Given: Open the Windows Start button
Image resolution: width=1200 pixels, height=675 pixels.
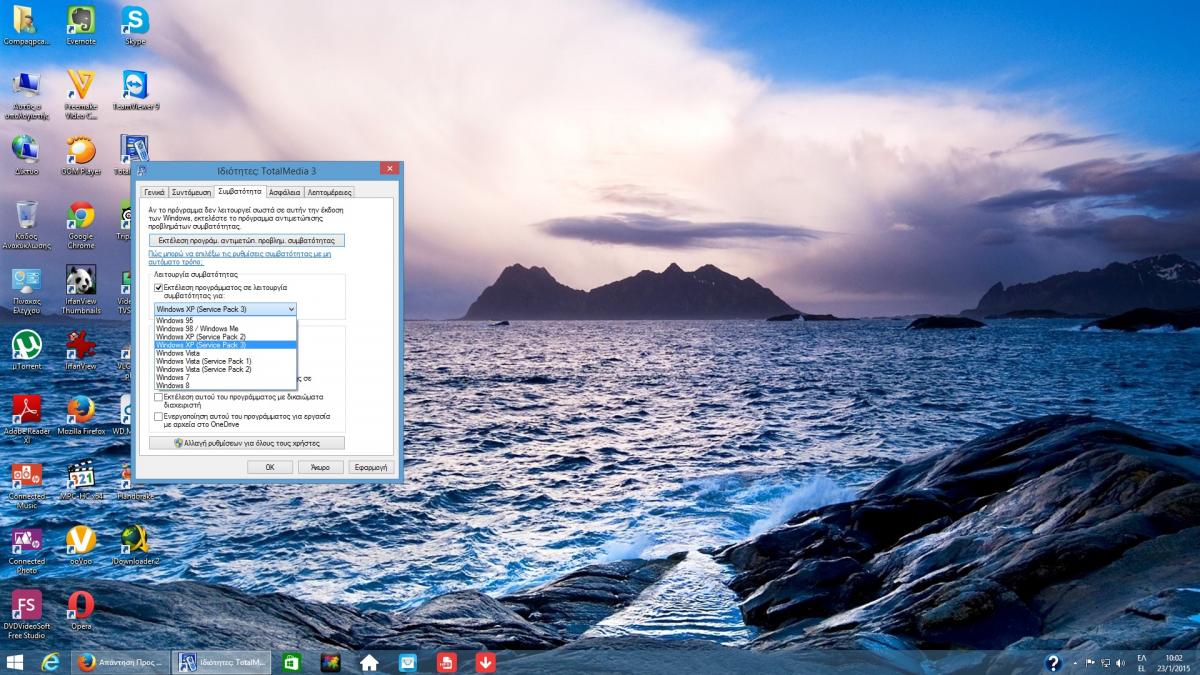Looking at the screenshot, I should pyautogui.click(x=15, y=662).
